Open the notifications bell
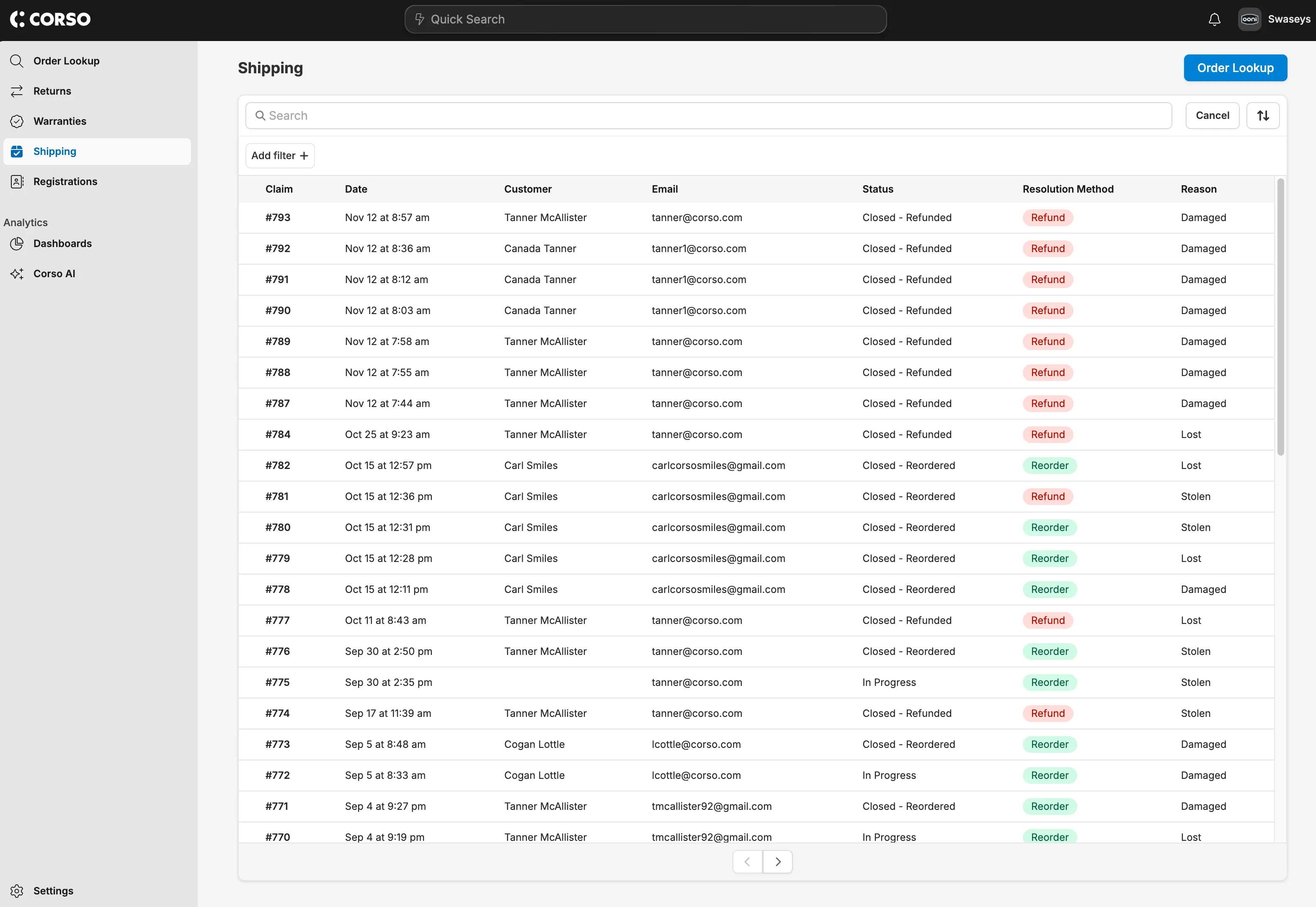This screenshot has height=907, width=1316. tap(1214, 19)
